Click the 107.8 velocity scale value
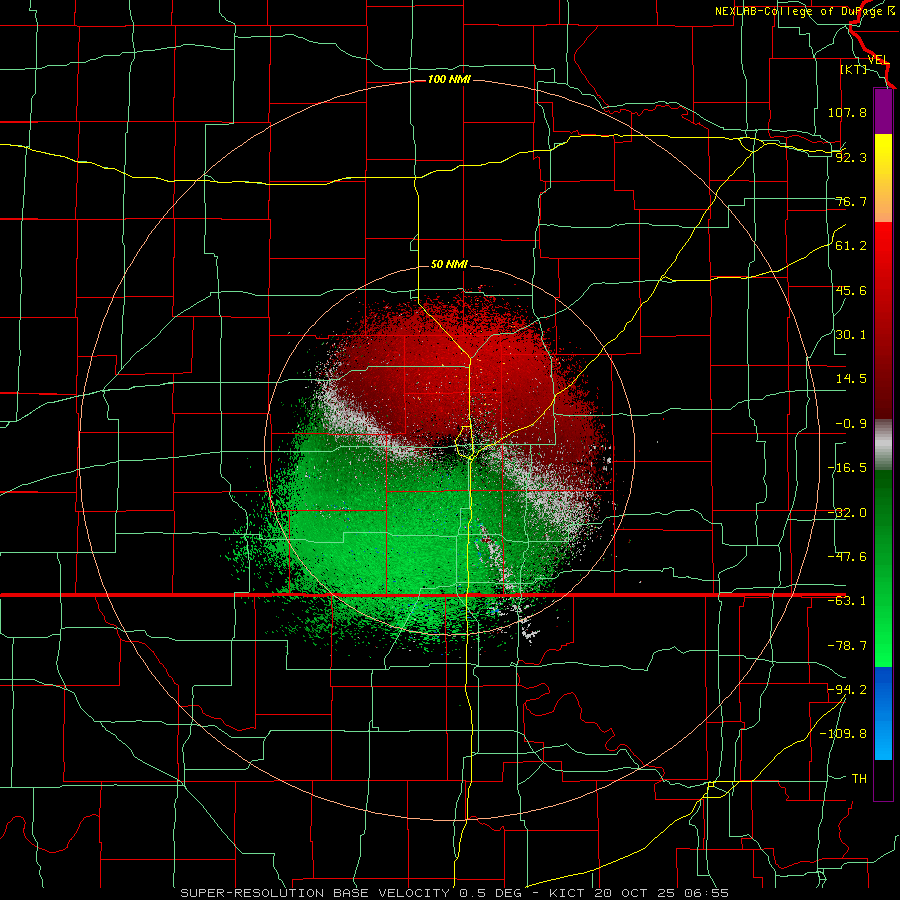900x900 pixels. (847, 112)
